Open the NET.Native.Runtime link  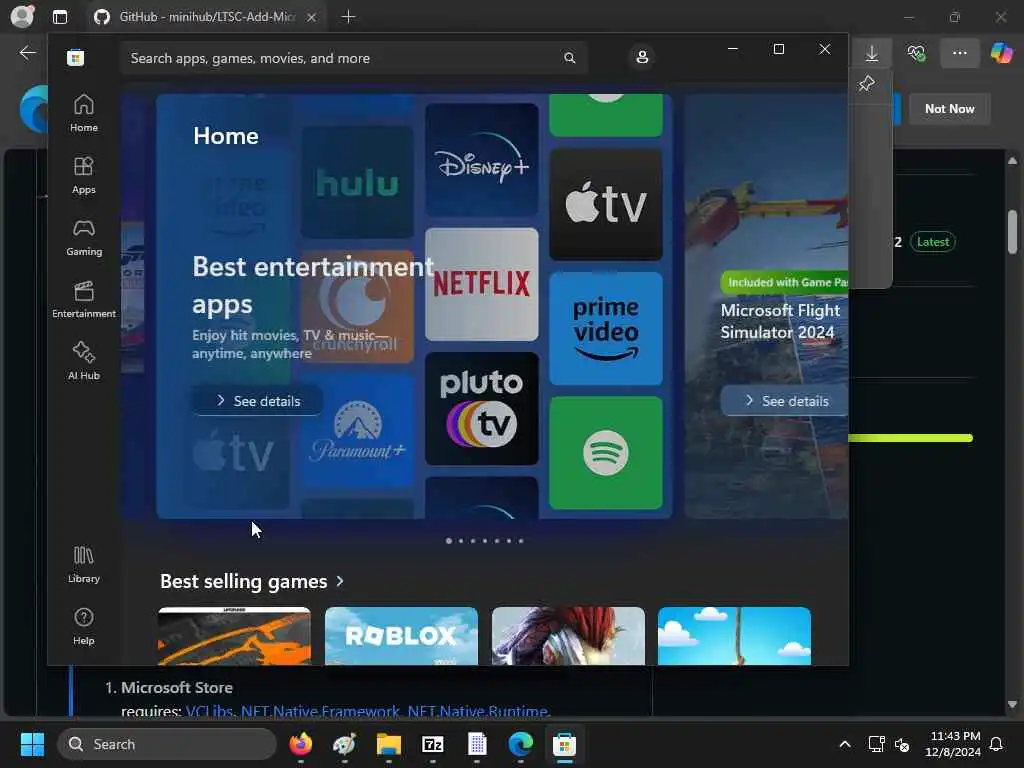click(x=477, y=711)
